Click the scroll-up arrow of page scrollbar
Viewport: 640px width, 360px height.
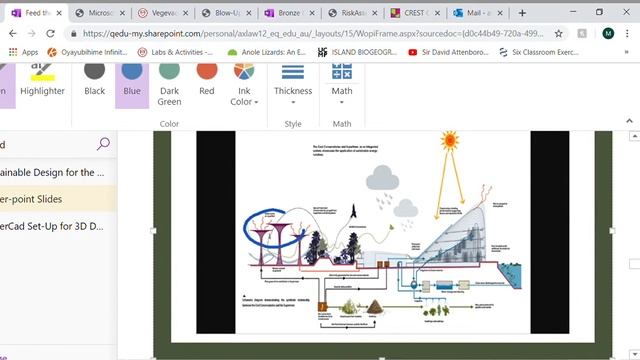tap(634, 136)
